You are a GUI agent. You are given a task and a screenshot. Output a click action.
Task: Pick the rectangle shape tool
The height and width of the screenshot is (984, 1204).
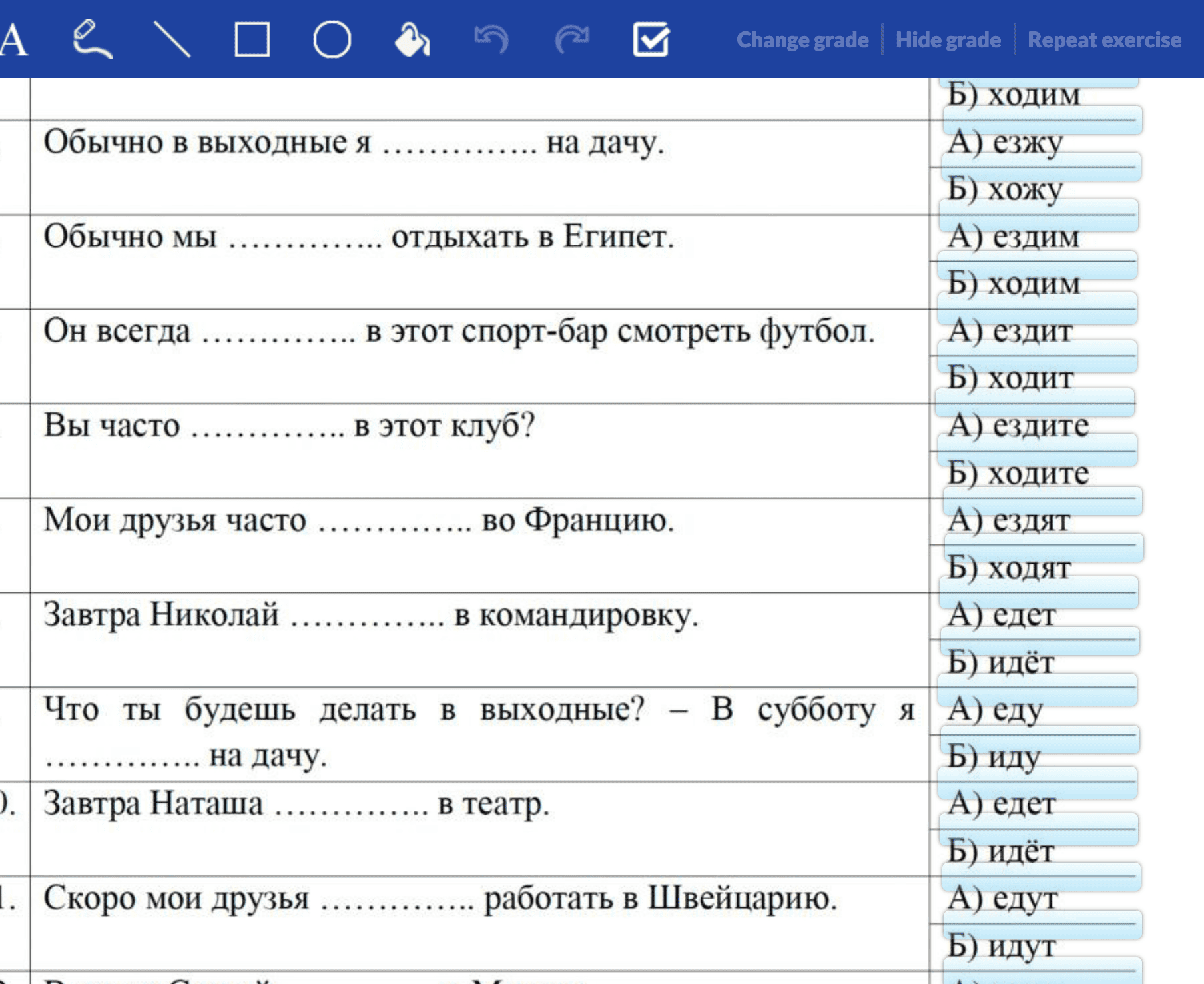click(252, 40)
